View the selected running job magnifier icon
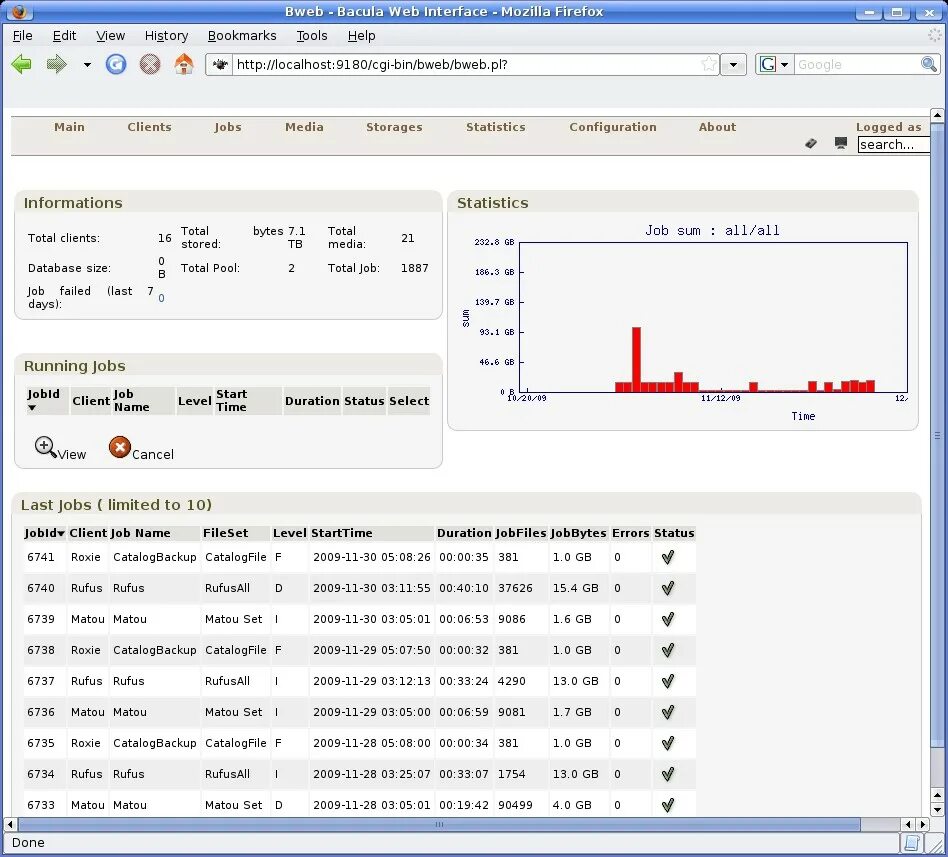The image size is (948, 857). point(46,448)
